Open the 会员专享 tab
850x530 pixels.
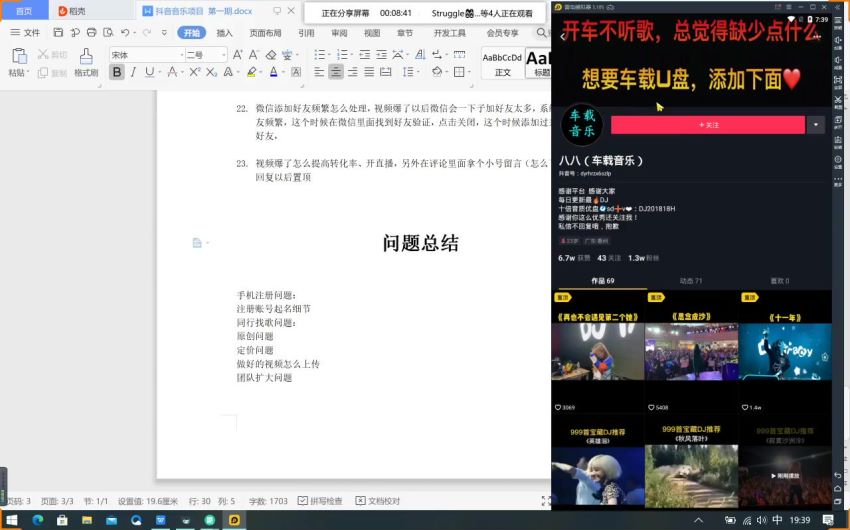pyautogui.click(x=503, y=33)
